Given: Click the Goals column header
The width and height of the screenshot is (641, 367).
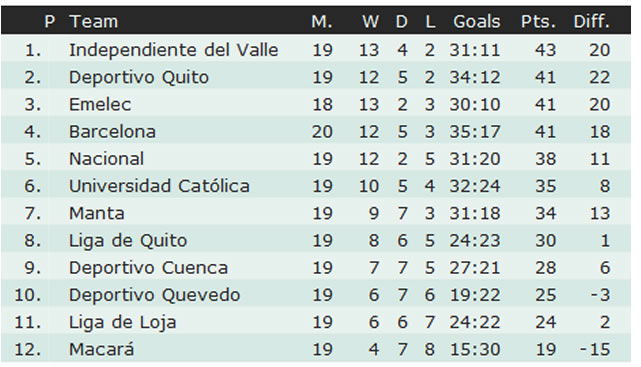Looking at the screenshot, I should (x=476, y=21).
